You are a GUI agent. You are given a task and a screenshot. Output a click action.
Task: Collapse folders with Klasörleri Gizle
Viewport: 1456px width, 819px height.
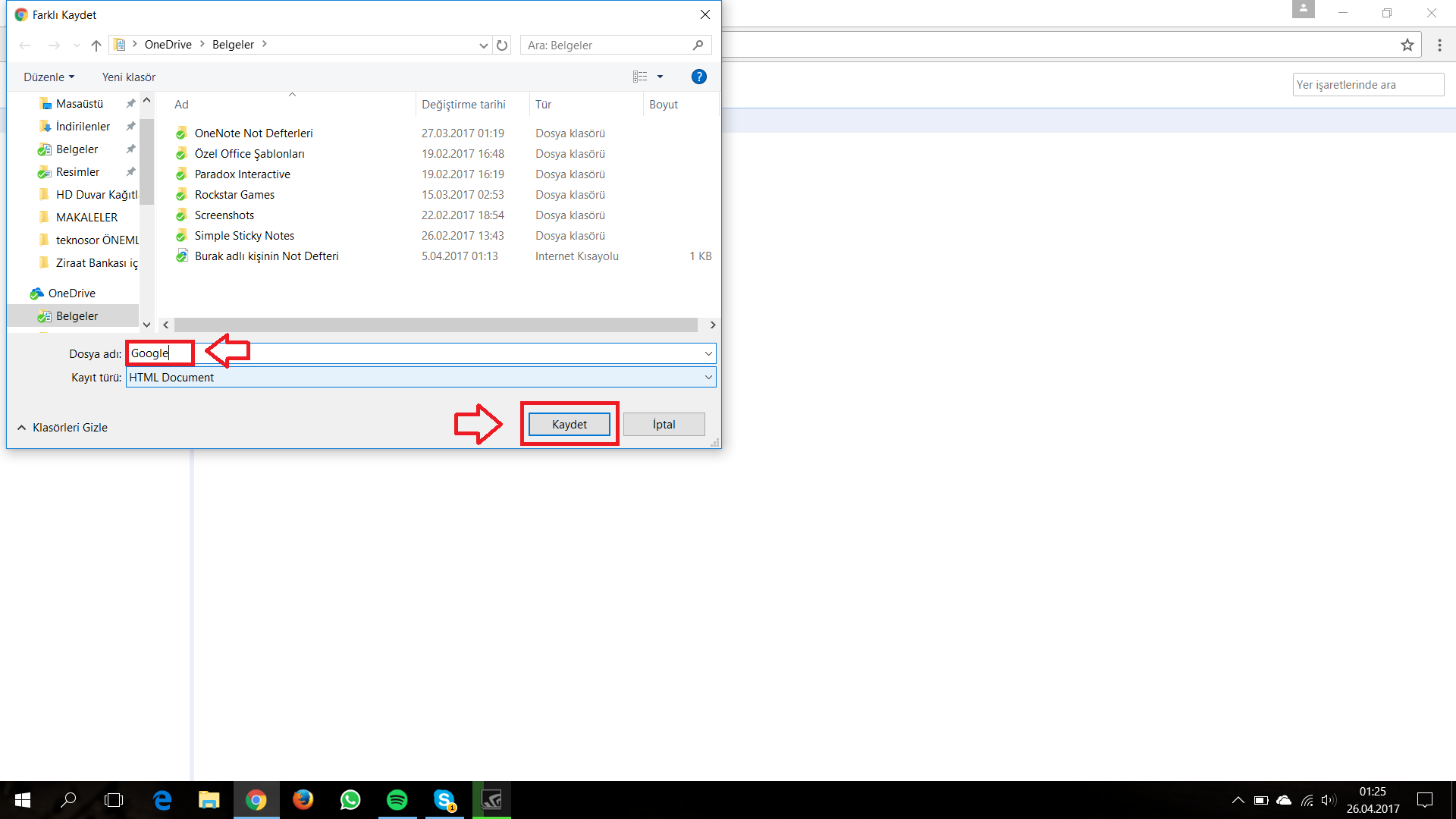tap(62, 428)
